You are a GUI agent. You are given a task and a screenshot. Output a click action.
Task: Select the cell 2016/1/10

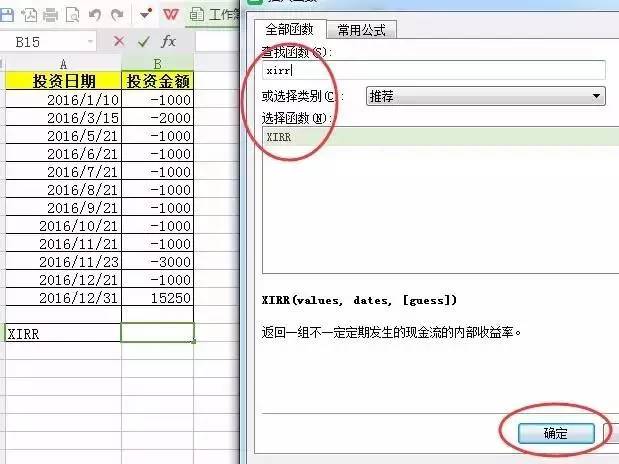(63, 99)
